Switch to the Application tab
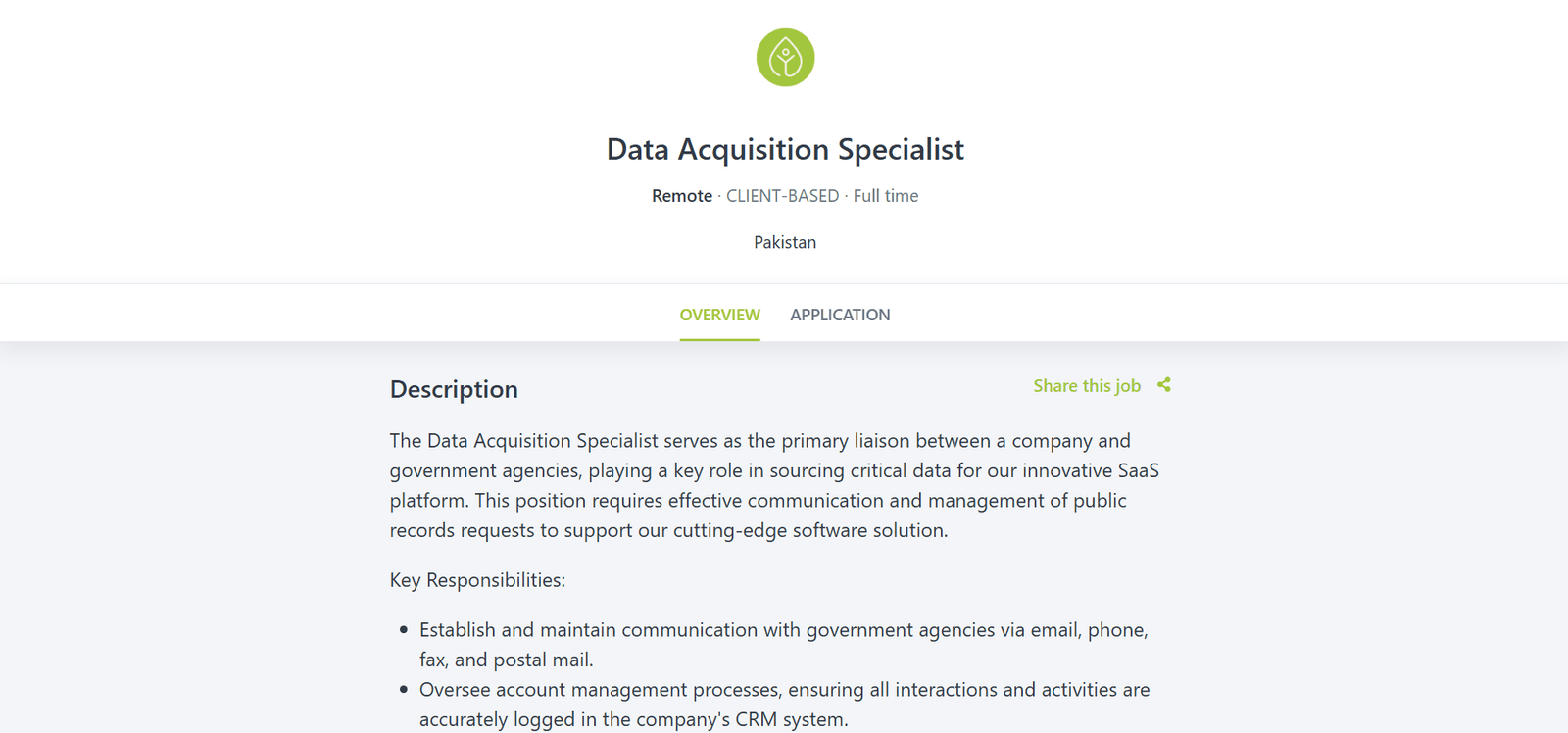1568x733 pixels. [x=840, y=315]
